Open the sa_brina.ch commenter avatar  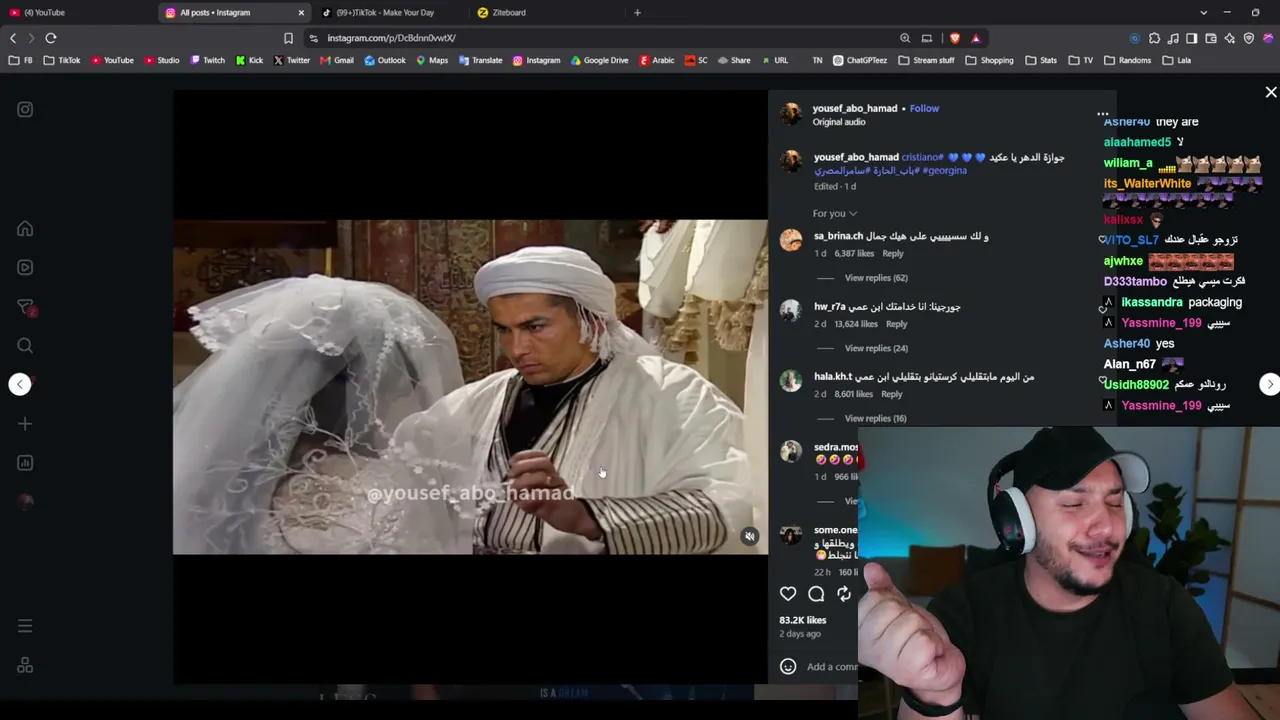point(791,240)
